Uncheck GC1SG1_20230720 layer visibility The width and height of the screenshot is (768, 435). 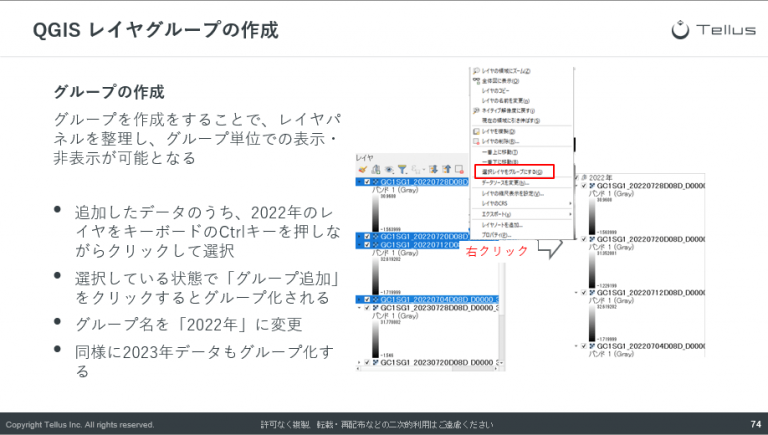coord(367,362)
